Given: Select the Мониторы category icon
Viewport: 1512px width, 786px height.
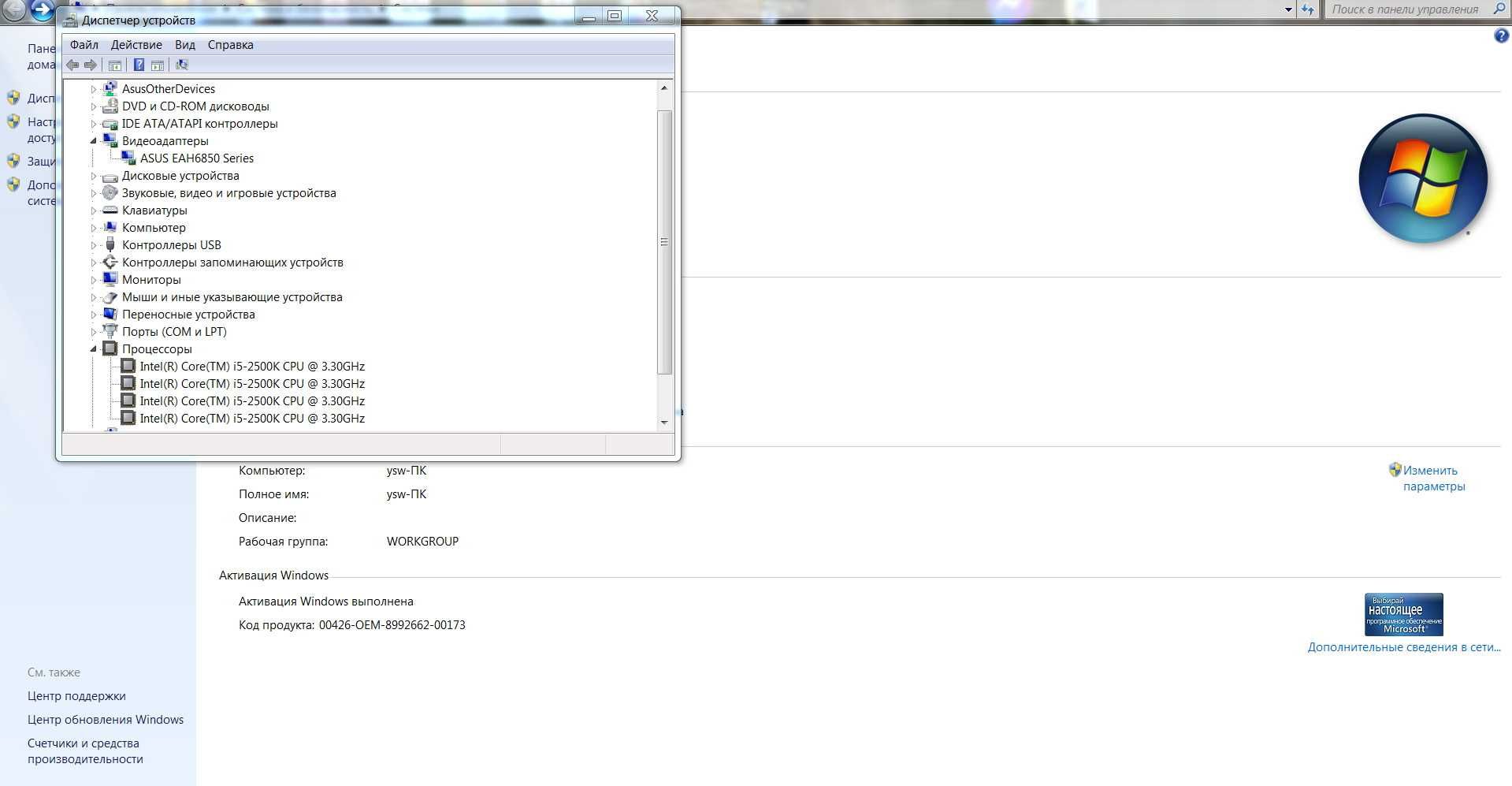Looking at the screenshot, I should point(110,280).
